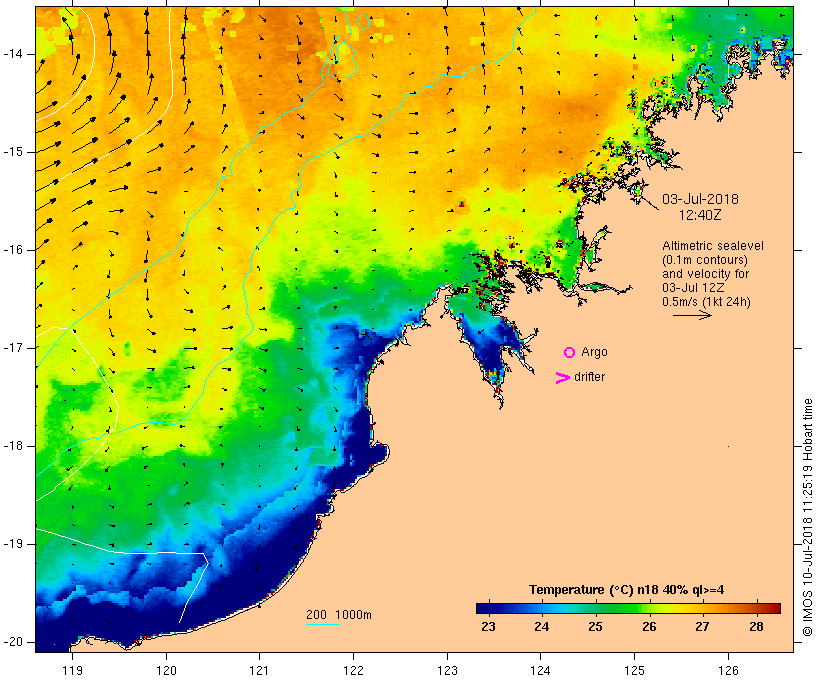Click the cyan 200 1000m isobath legend line
This screenshot has width=820, height=680.
[x=323, y=624]
